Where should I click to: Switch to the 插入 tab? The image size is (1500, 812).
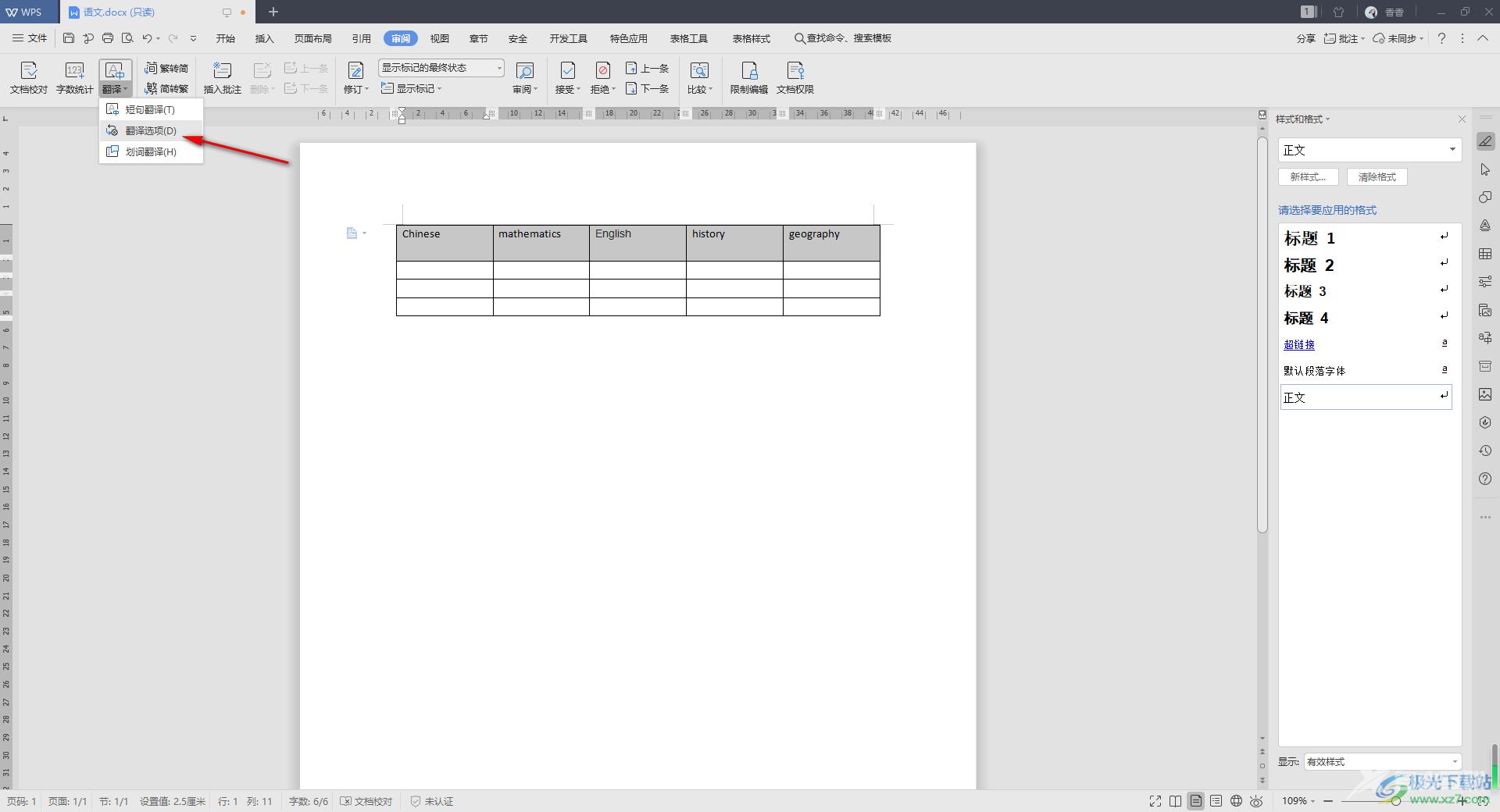265,38
